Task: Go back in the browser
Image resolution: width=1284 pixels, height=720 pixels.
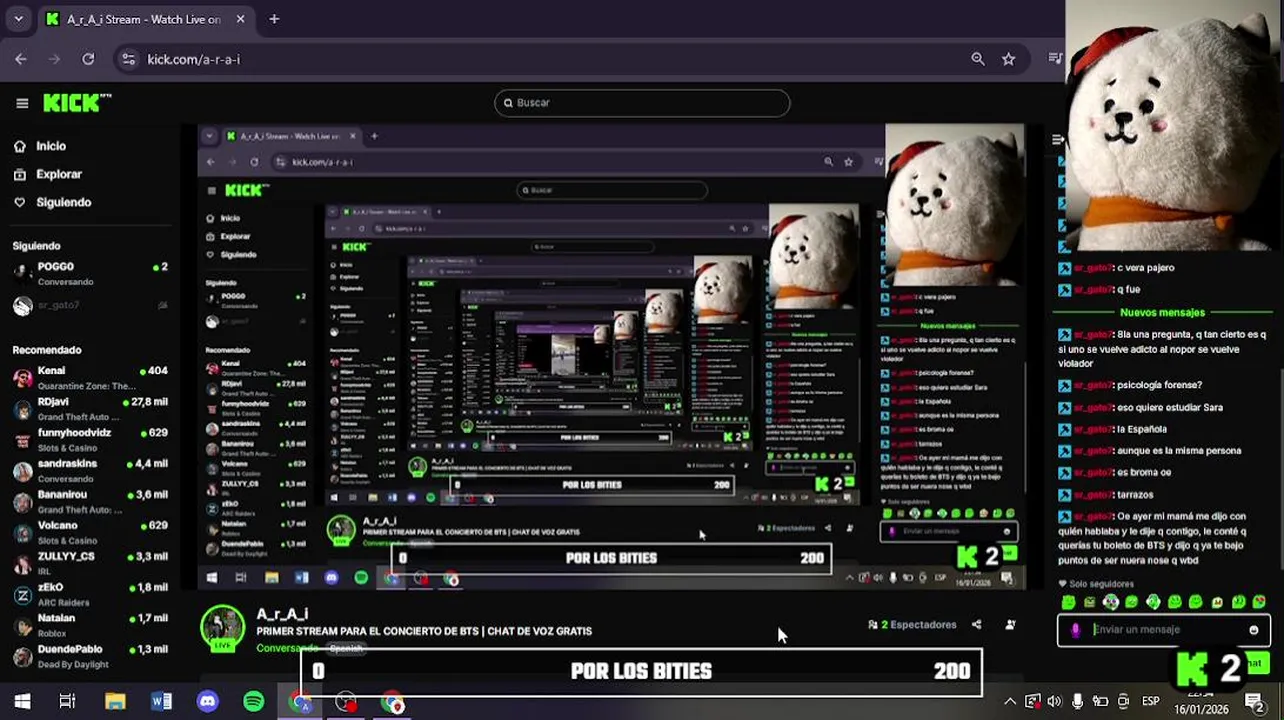Action: pos(21,59)
